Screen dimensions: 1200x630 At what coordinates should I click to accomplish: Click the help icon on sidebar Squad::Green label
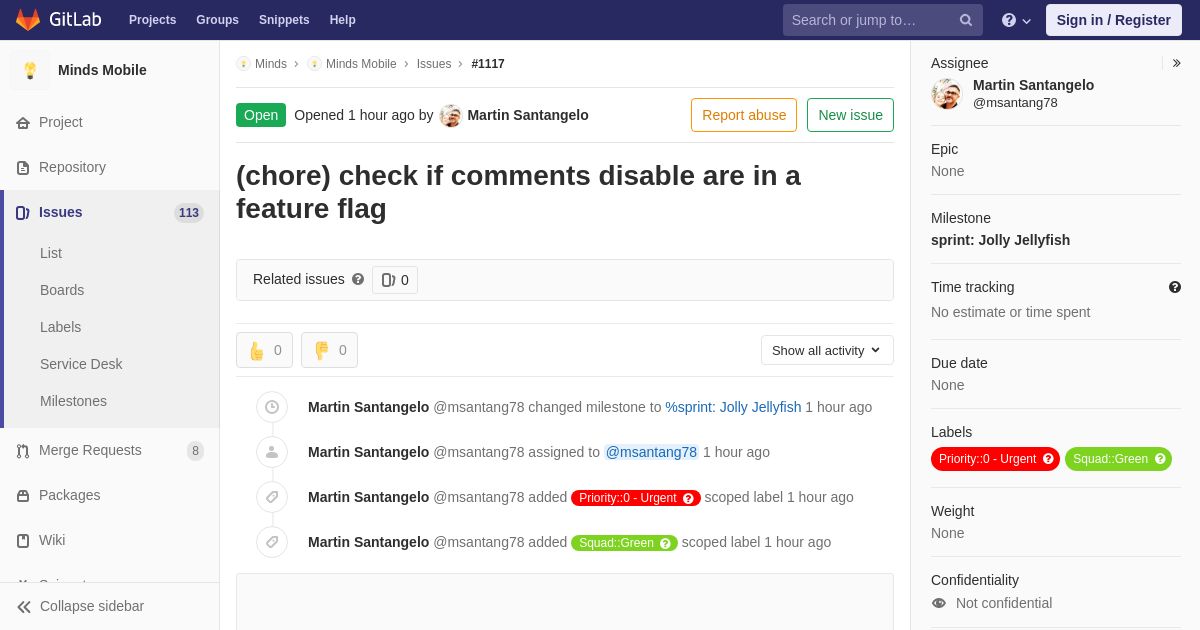[x=1160, y=459]
